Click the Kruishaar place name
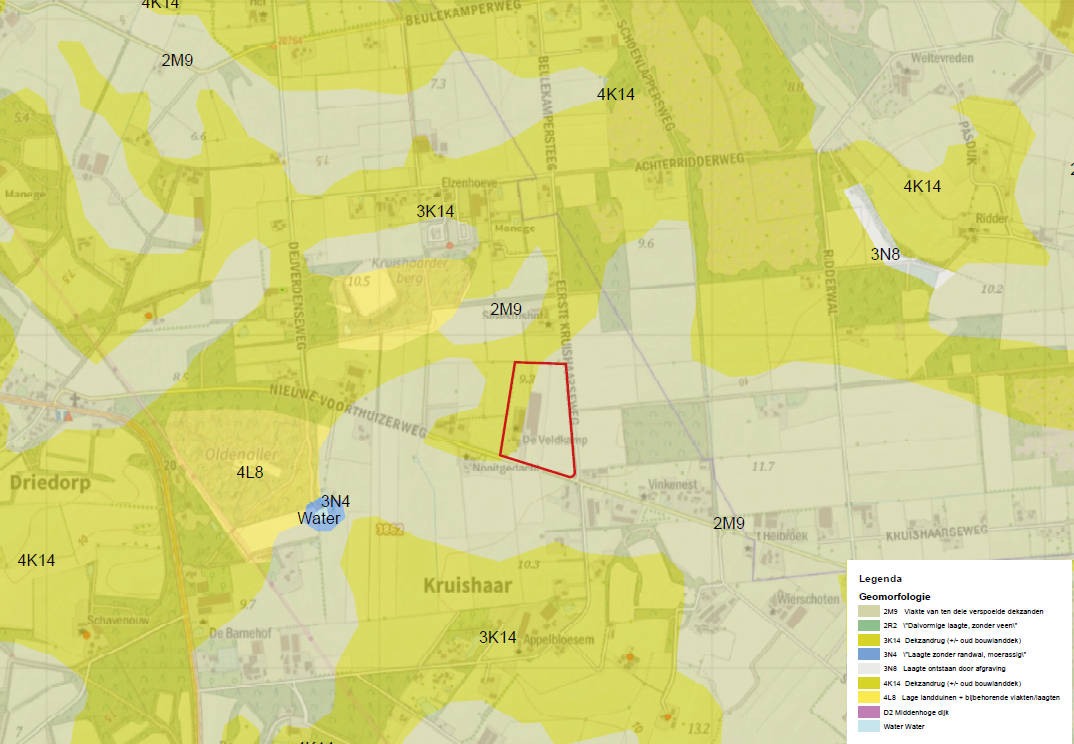Viewport: 1074px width, 744px height. coord(467,585)
